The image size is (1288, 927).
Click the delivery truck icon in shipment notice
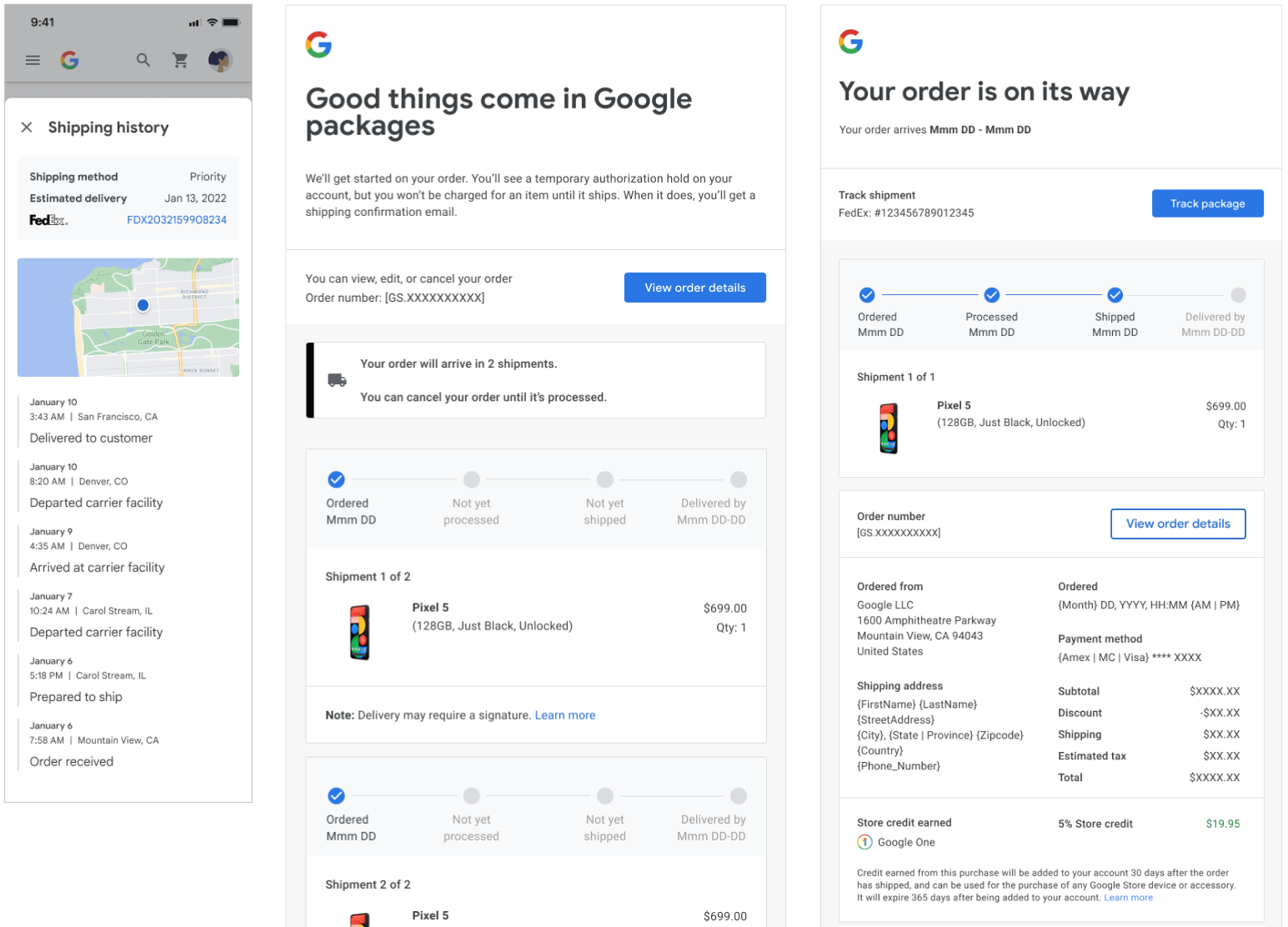[337, 380]
